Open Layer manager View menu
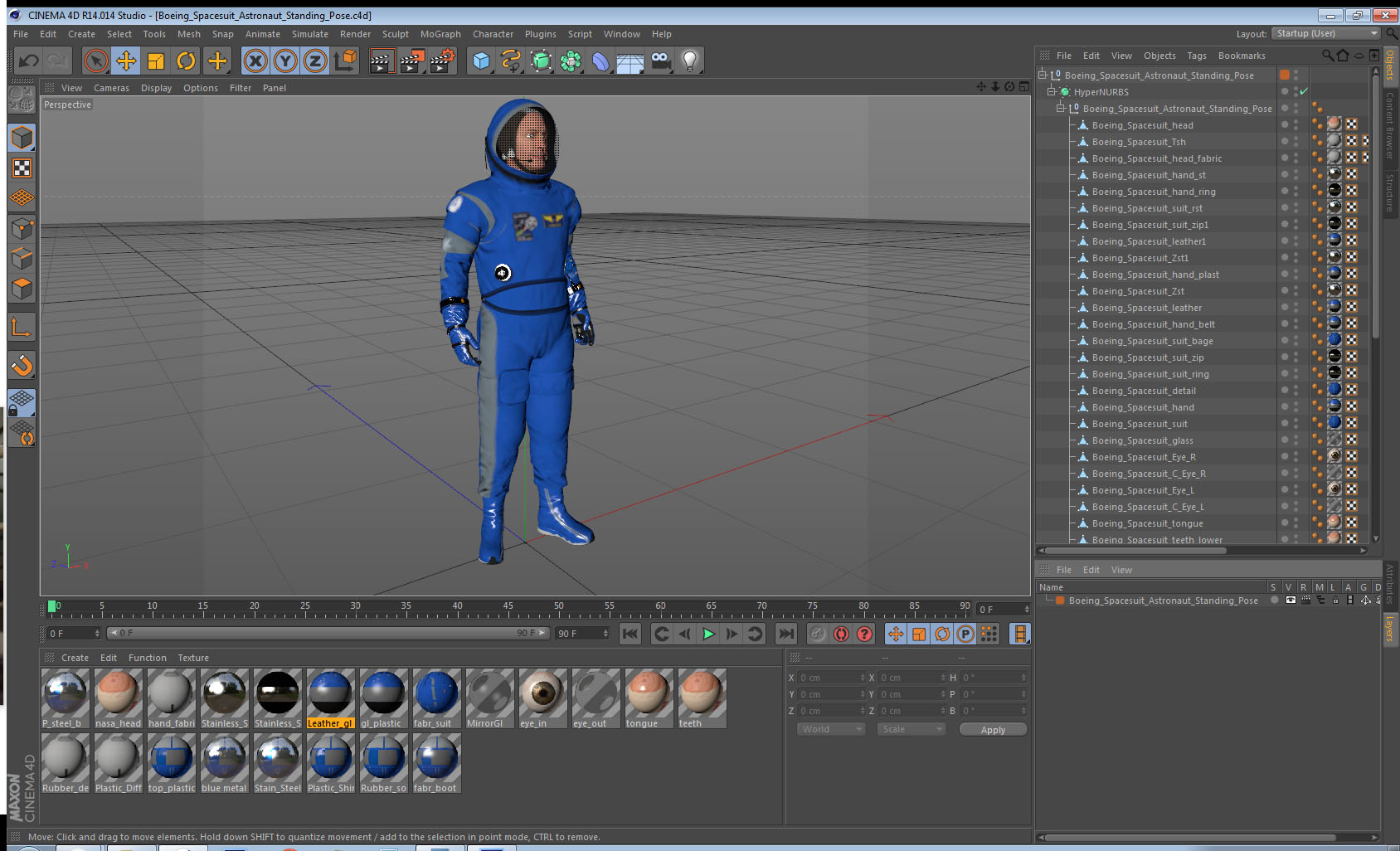 (x=1121, y=570)
